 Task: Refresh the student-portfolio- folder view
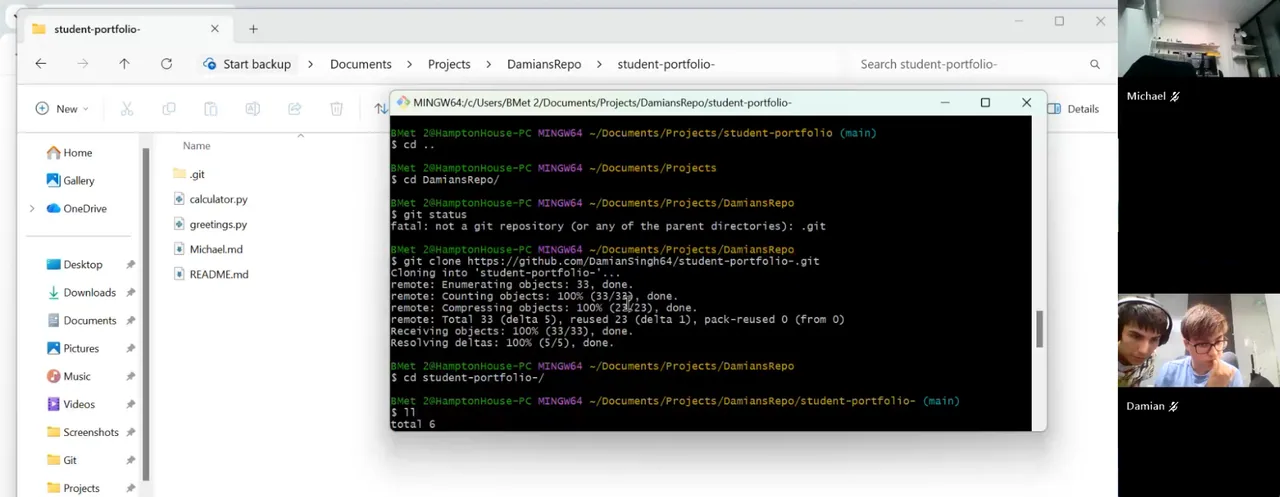pos(166,64)
